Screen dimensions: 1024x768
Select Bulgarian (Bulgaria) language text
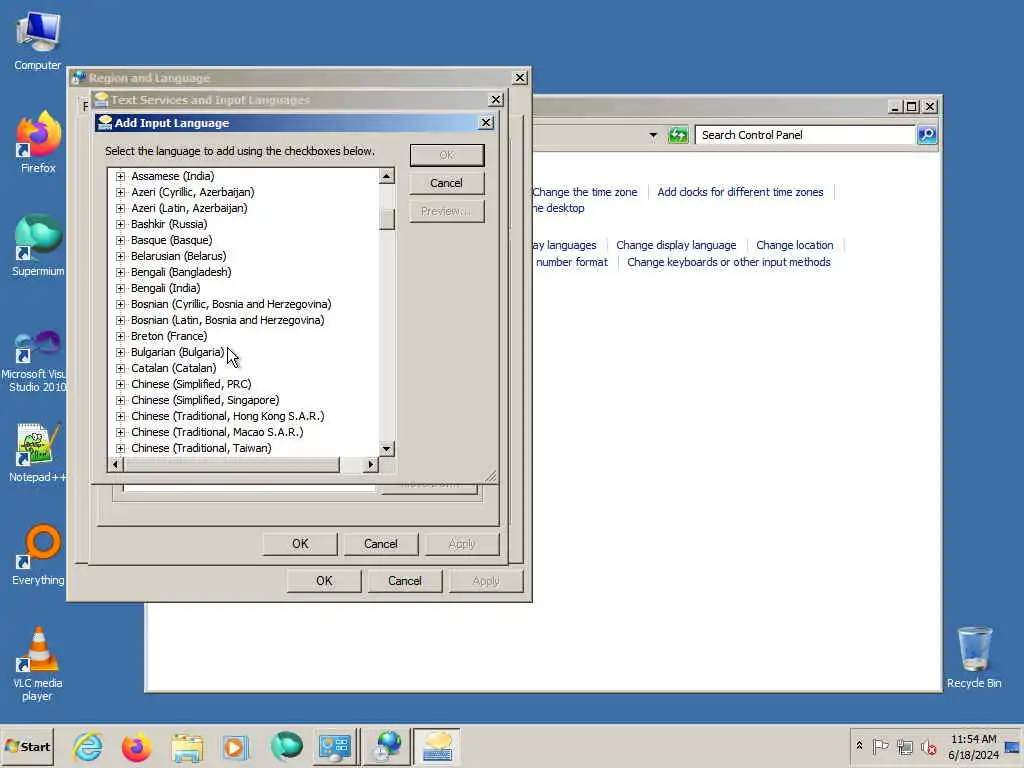(178, 352)
